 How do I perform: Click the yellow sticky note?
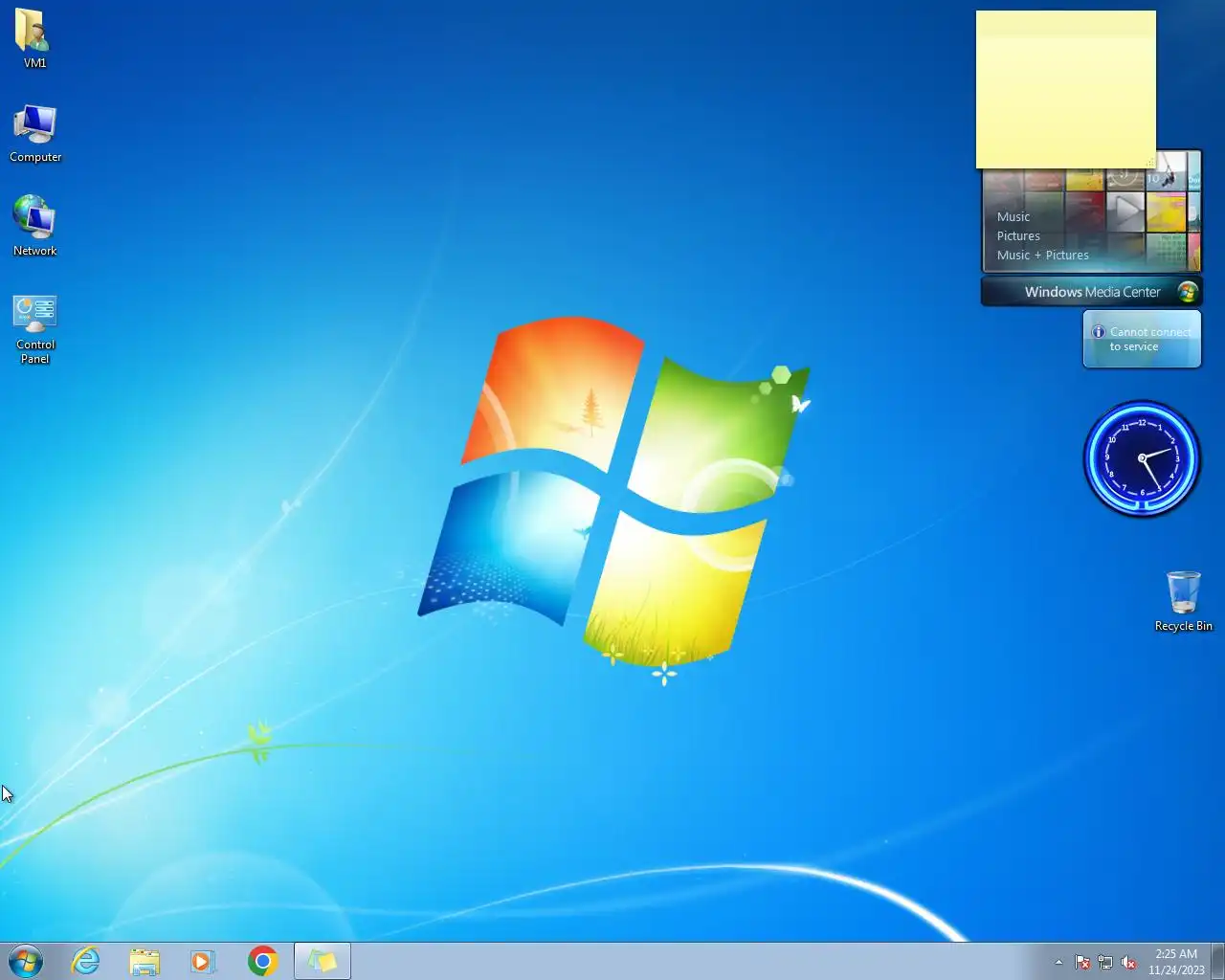click(1065, 90)
